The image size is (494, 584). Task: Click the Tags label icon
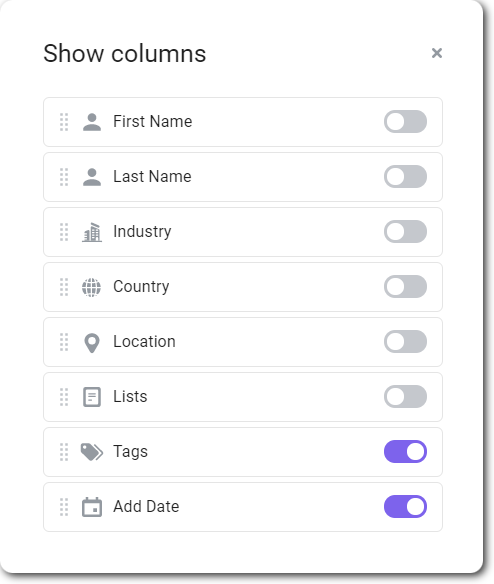pyautogui.click(x=92, y=452)
